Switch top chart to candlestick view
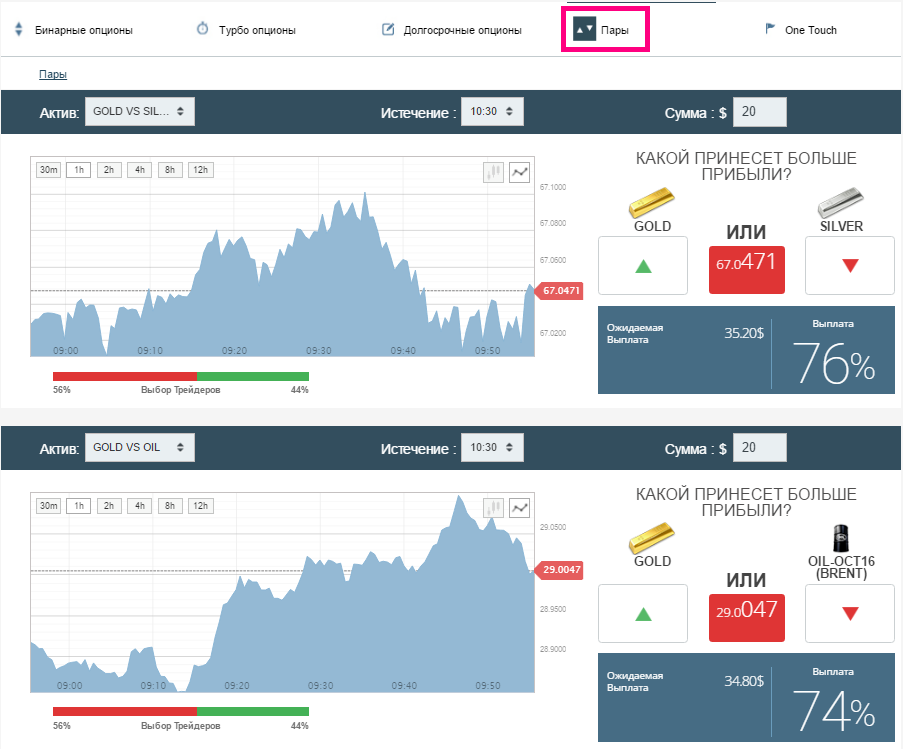Screen dimensions: 903x749 494,172
